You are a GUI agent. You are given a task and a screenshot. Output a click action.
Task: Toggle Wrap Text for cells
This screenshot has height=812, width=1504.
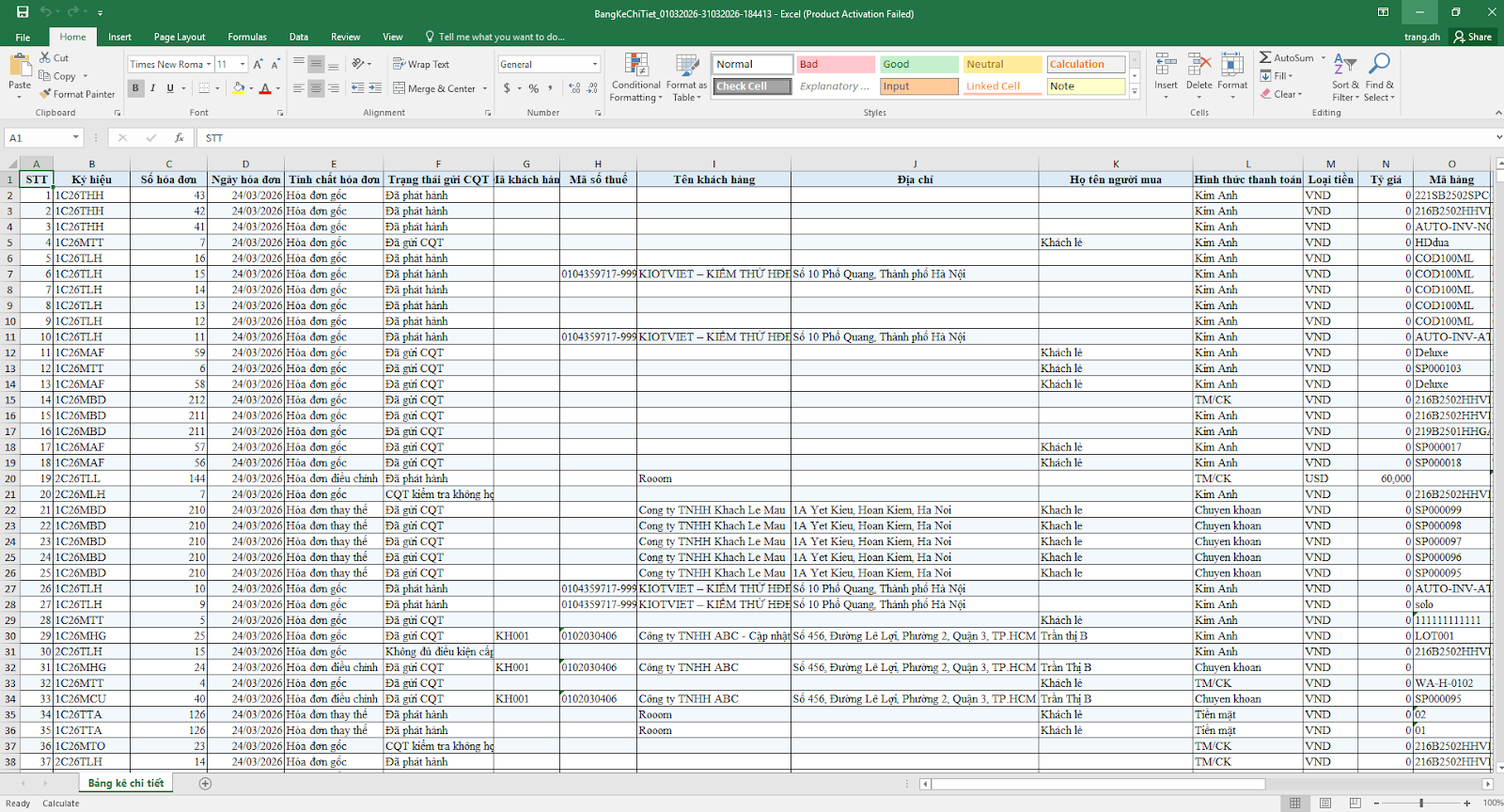click(x=421, y=64)
